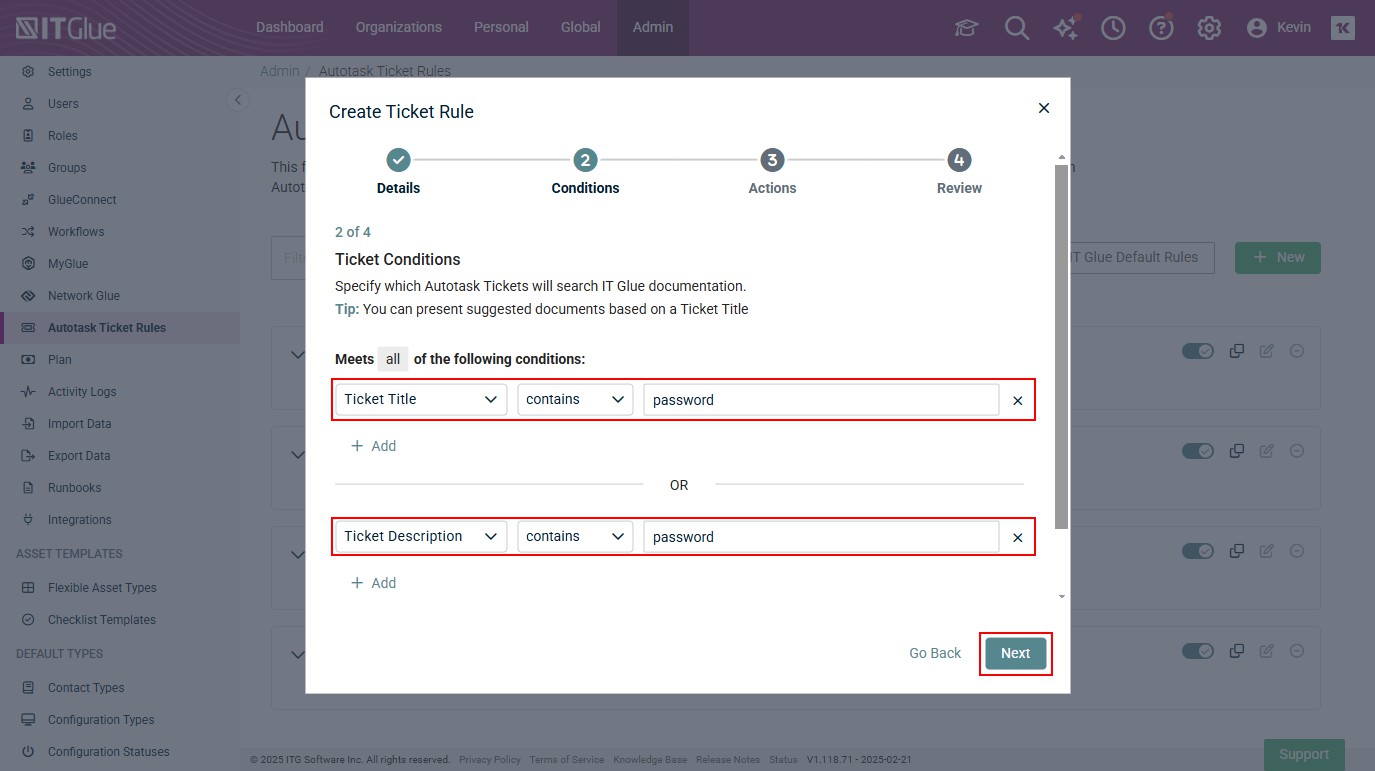The image size is (1375, 771).
Task: Open the help question mark icon
Action: coord(1161,28)
